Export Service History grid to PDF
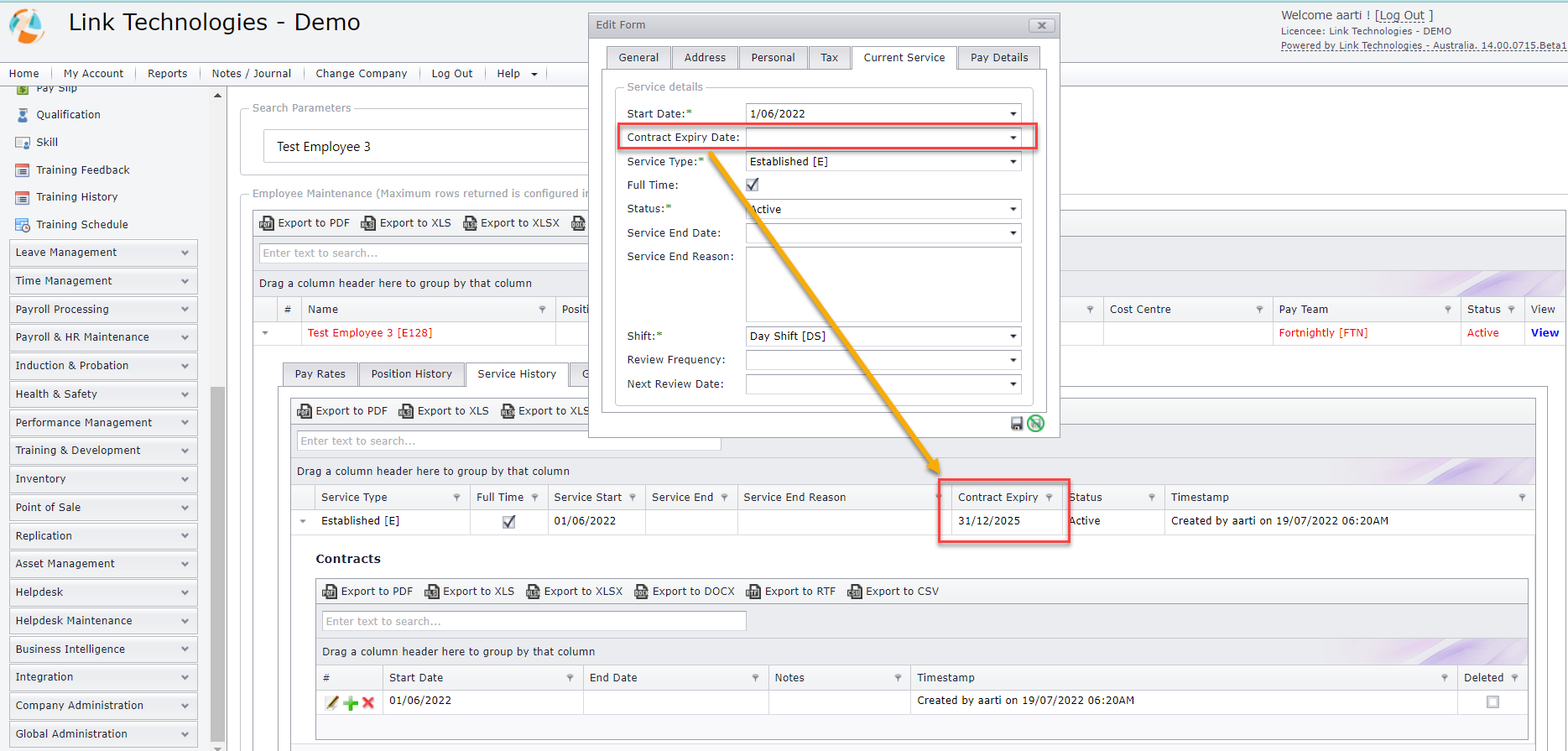 [x=342, y=411]
